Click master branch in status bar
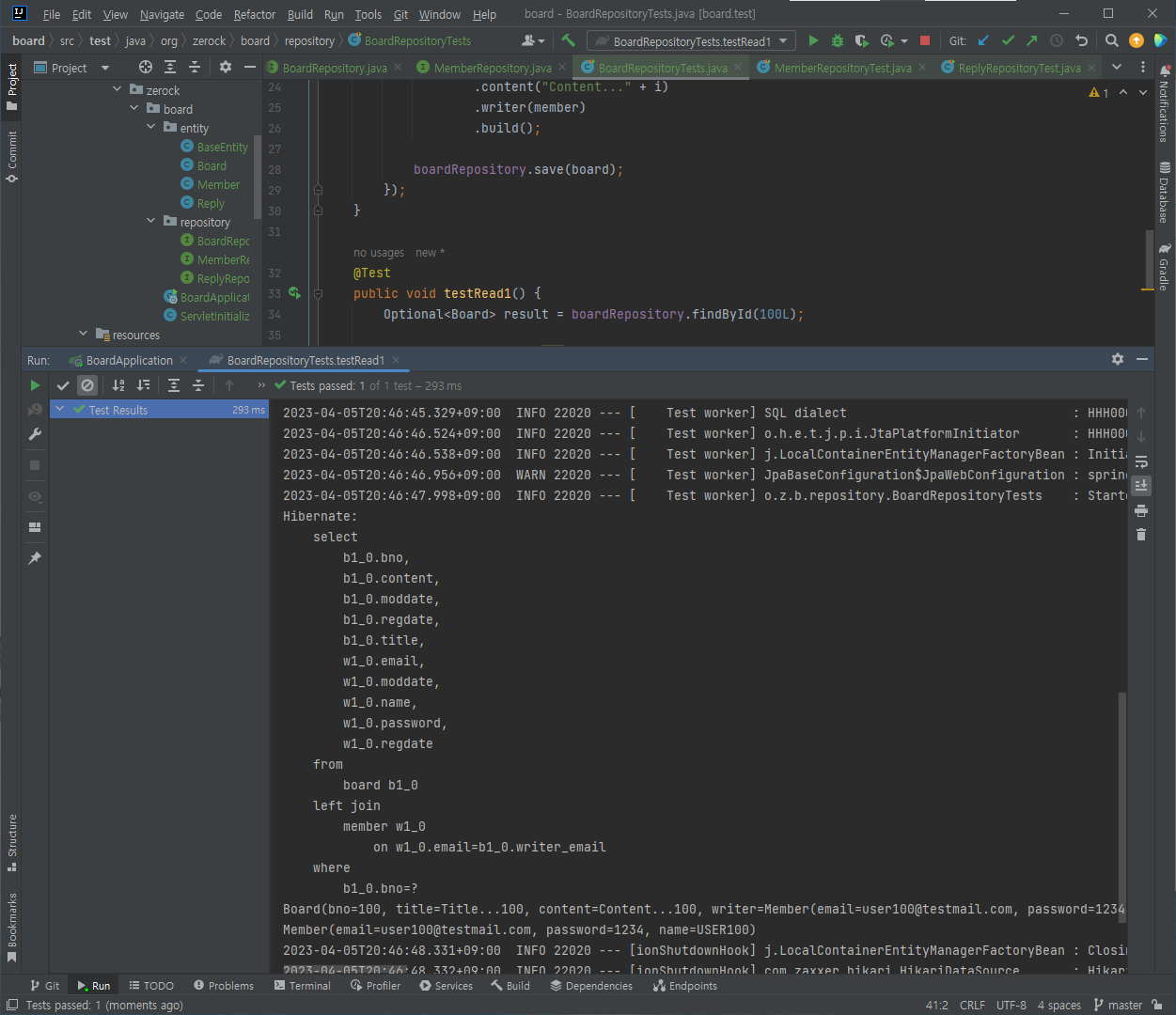This screenshot has width=1176, height=1015. (x=1118, y=1005)
